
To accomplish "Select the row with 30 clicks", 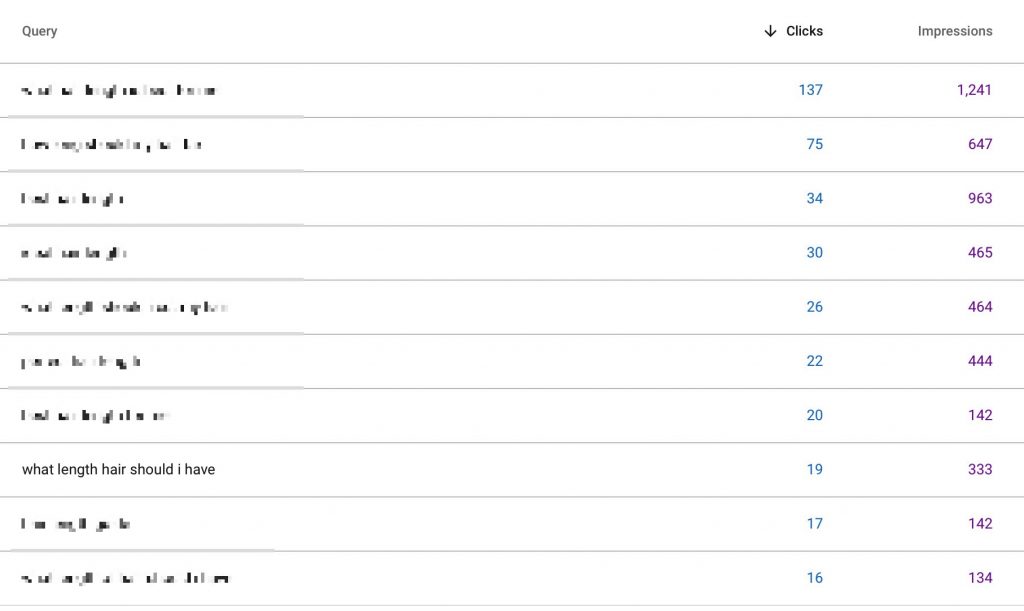I will (512, 253).
